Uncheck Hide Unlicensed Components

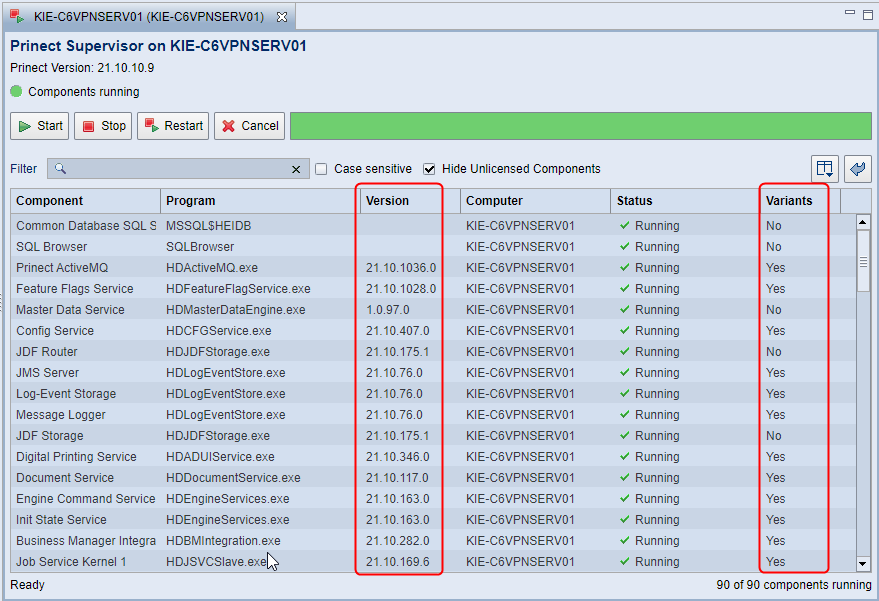pyautogui.click(x=430, y=169)
